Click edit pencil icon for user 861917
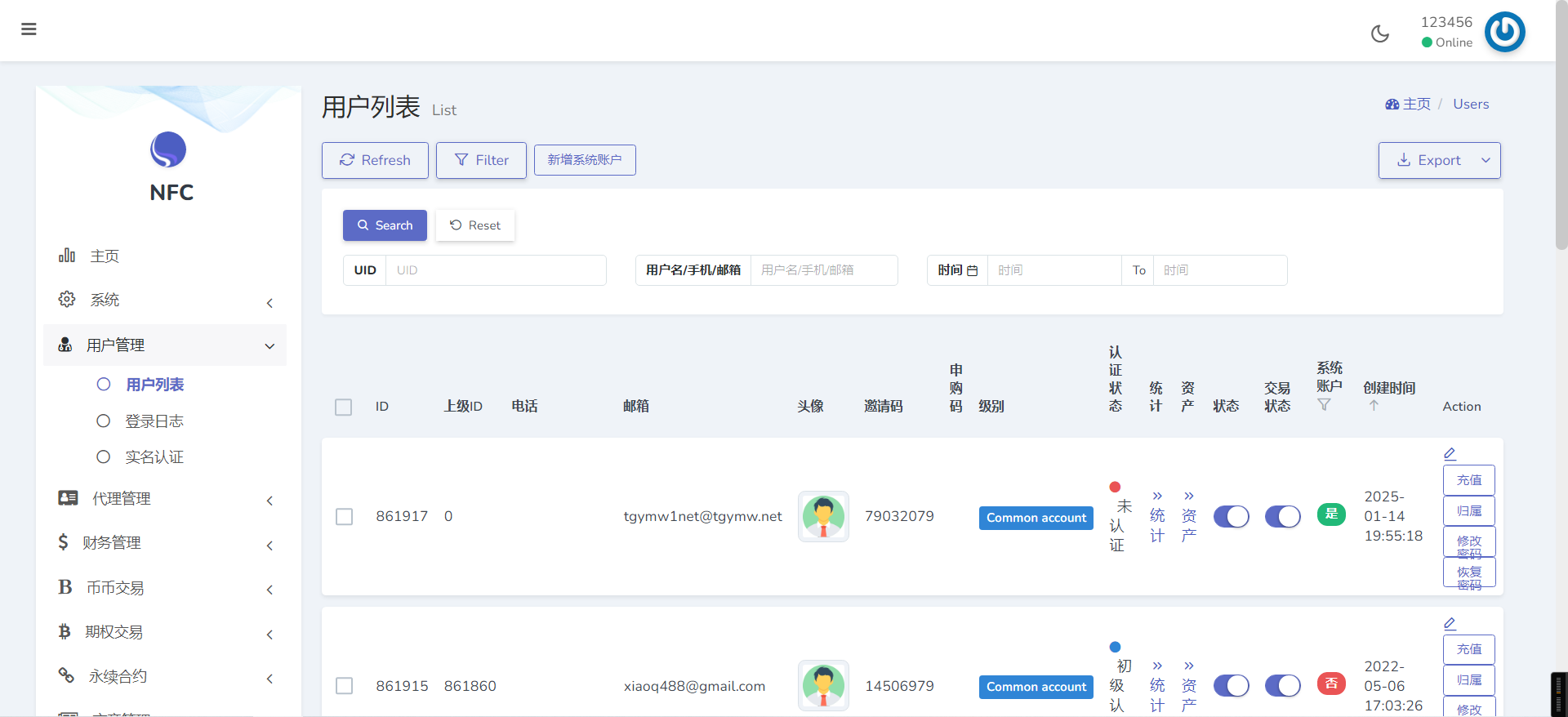This screenshot has width=1568, height=717. tap(1450, 454)
